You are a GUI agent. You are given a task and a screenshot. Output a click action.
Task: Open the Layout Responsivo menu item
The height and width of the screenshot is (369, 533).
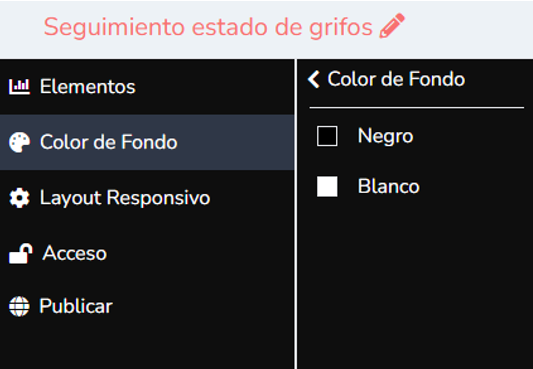pyautogui.click(x=147, y=198)
